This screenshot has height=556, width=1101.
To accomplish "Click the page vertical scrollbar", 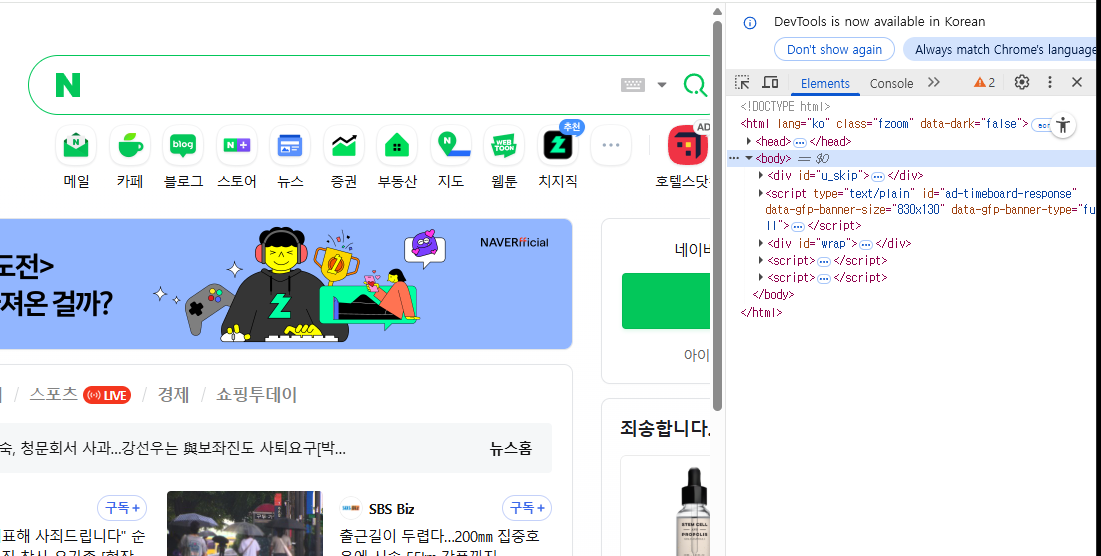I will 717,216.
